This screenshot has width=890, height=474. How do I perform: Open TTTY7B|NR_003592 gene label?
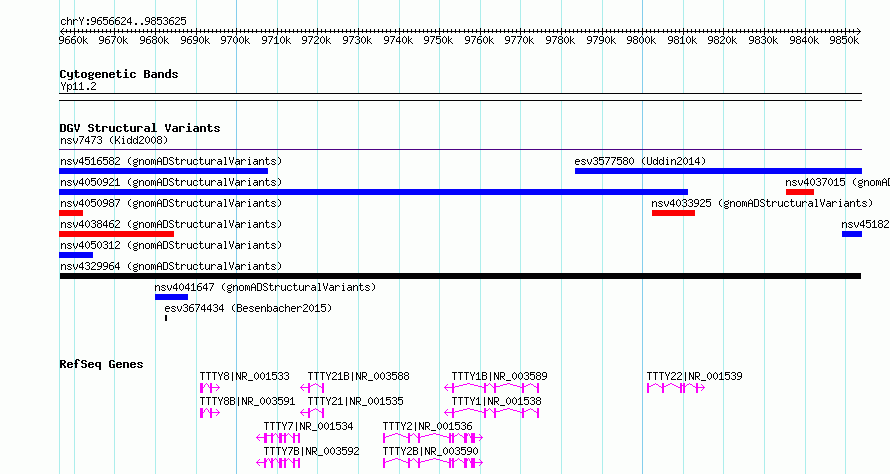tap(311, 451)
